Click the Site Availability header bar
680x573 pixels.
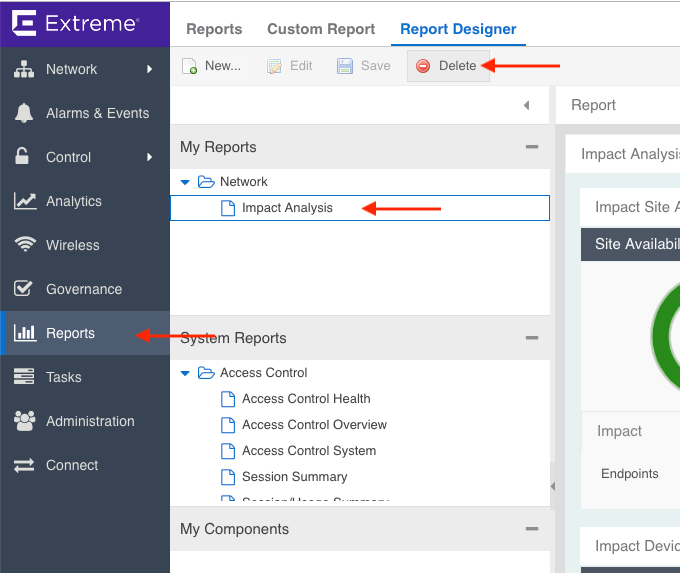pyautogui.click(x=630, y=244)
